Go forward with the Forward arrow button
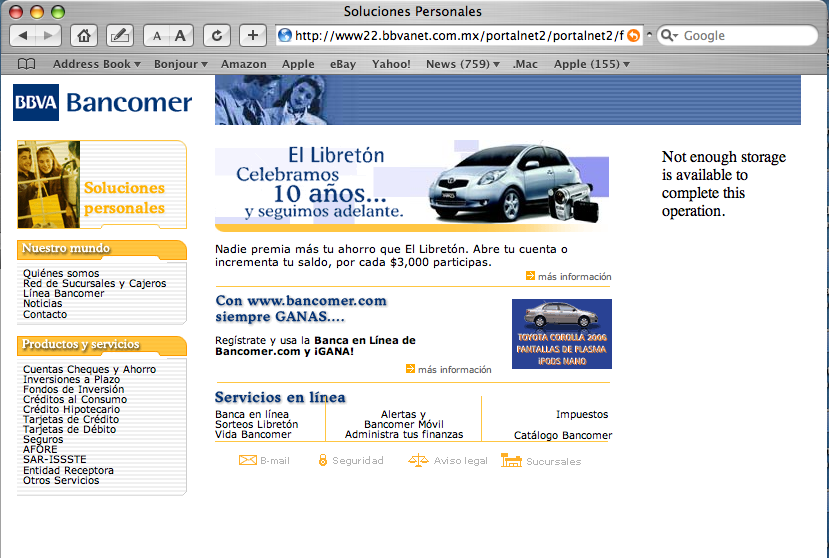 48,35
